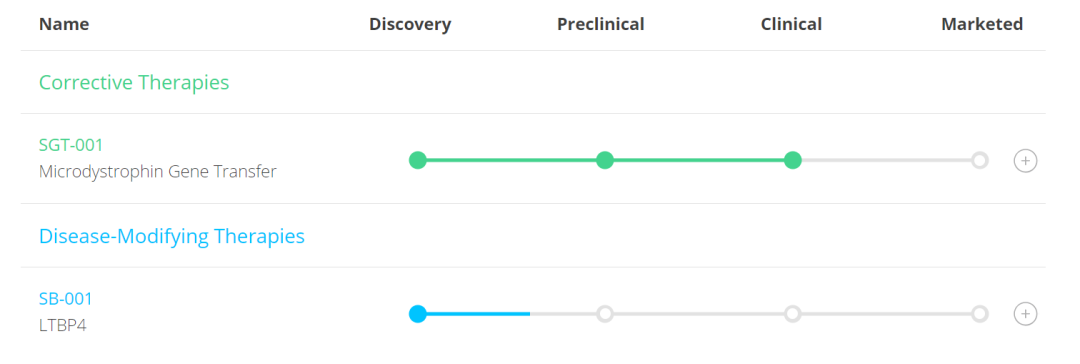Image resolution: width=1080 pixels, height=364 pixels.
Task: Open the SGT-001 program link
Action: click(71, 145)
